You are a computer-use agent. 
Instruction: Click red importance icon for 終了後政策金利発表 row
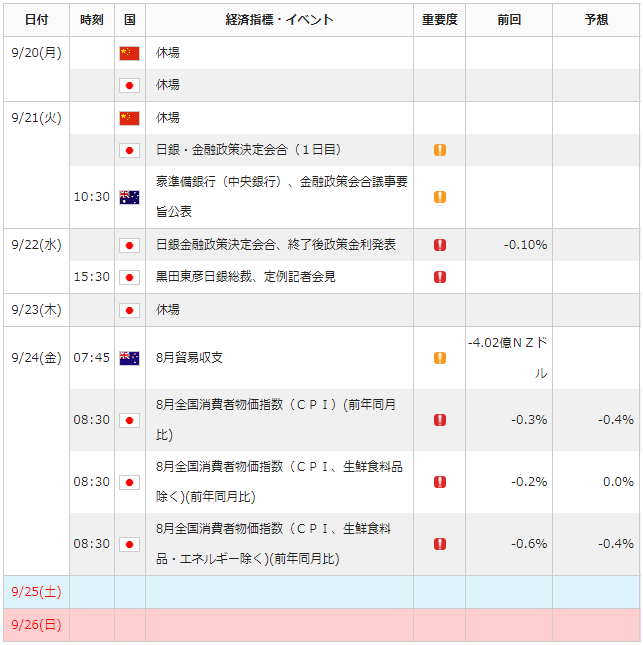point(440,245)
